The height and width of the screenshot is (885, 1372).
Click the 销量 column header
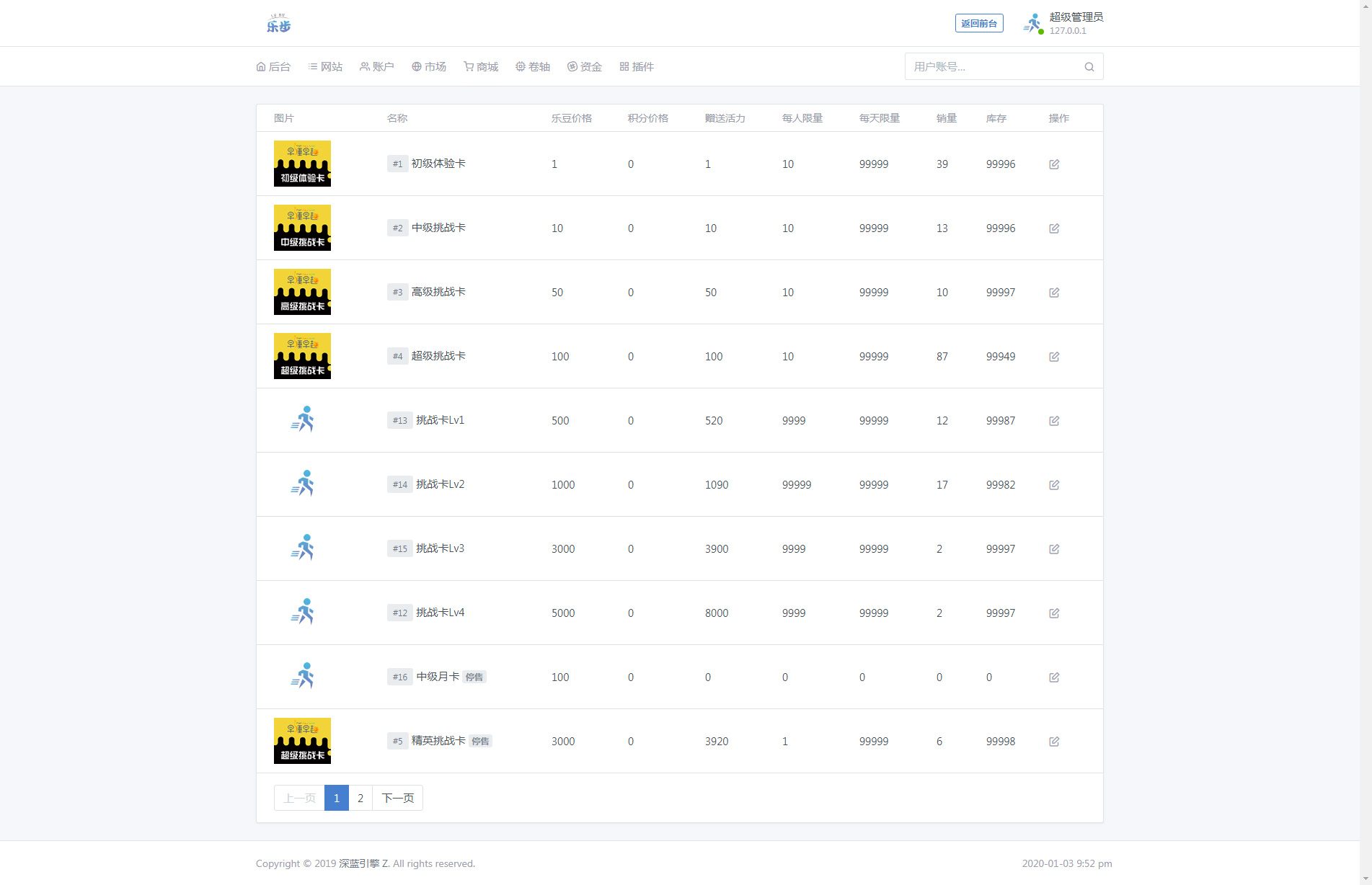[947, 118]
